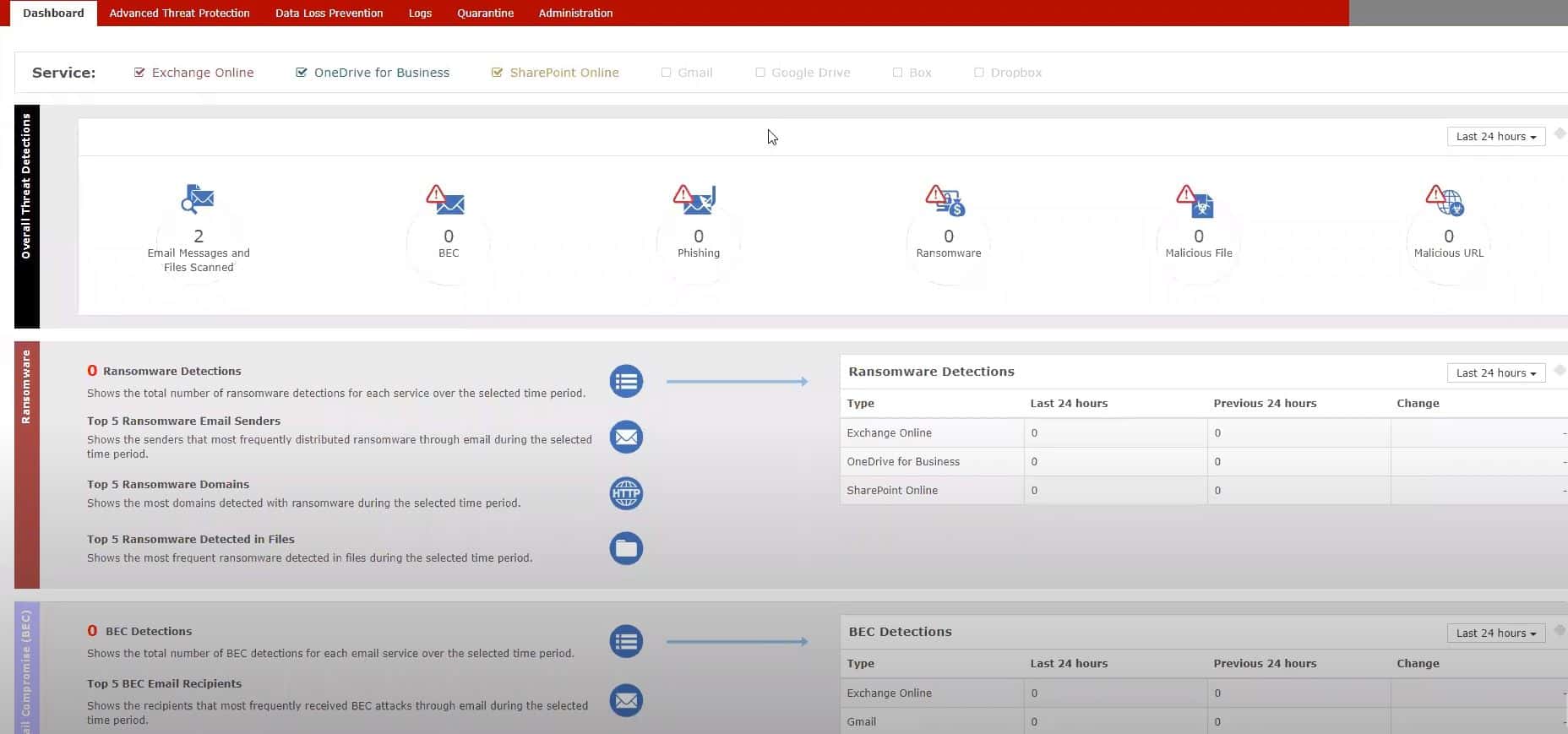1568x734 pixels.
Task: Click the Phishing threat icon
Action: 694,199
